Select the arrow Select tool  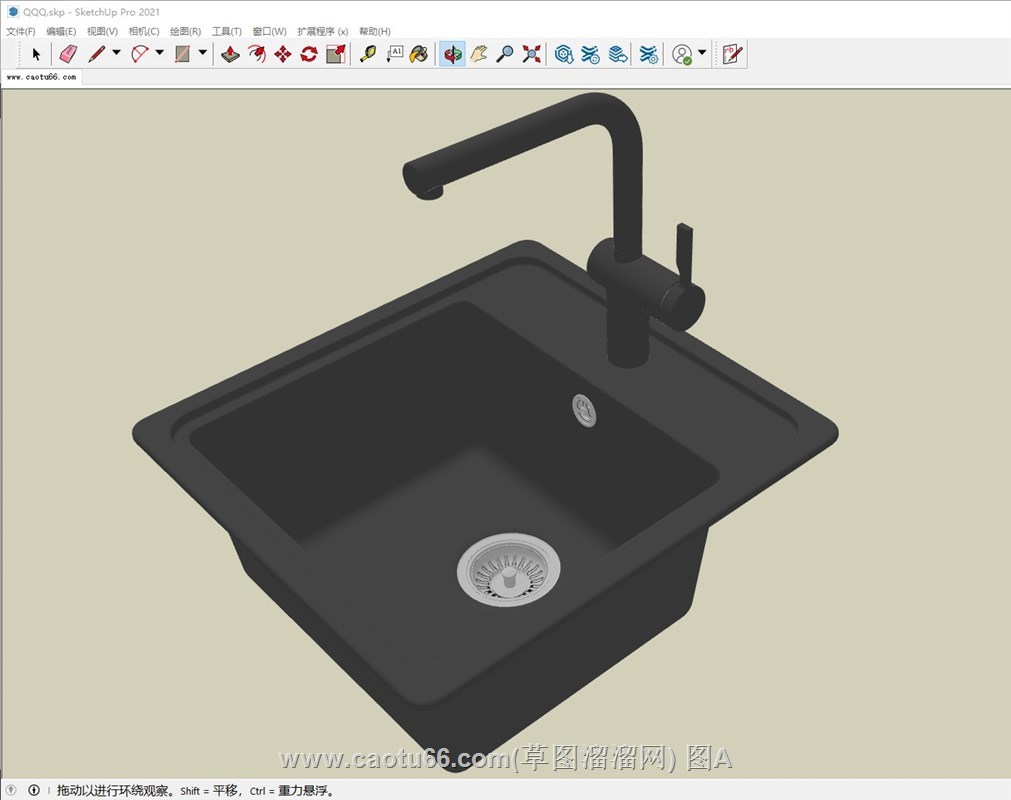[x=36, y=54]
